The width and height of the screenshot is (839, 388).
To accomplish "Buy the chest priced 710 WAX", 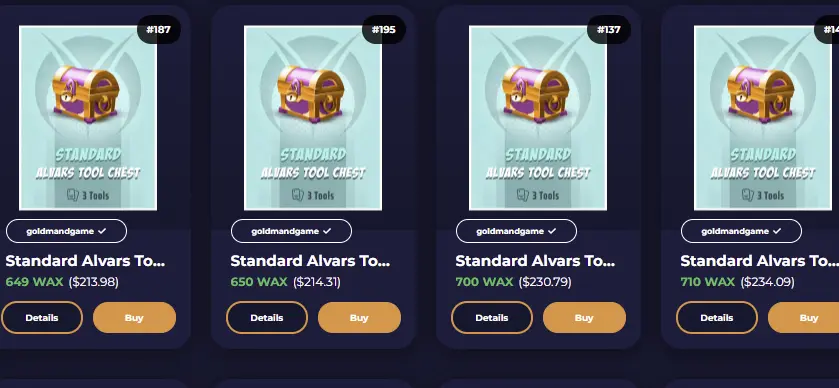I will (805, 318).
